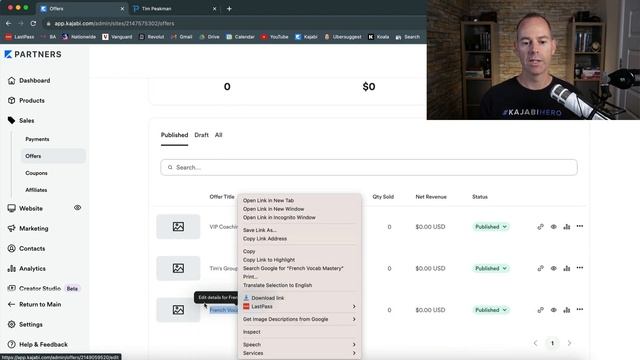Open the Website section

[25, 208]
